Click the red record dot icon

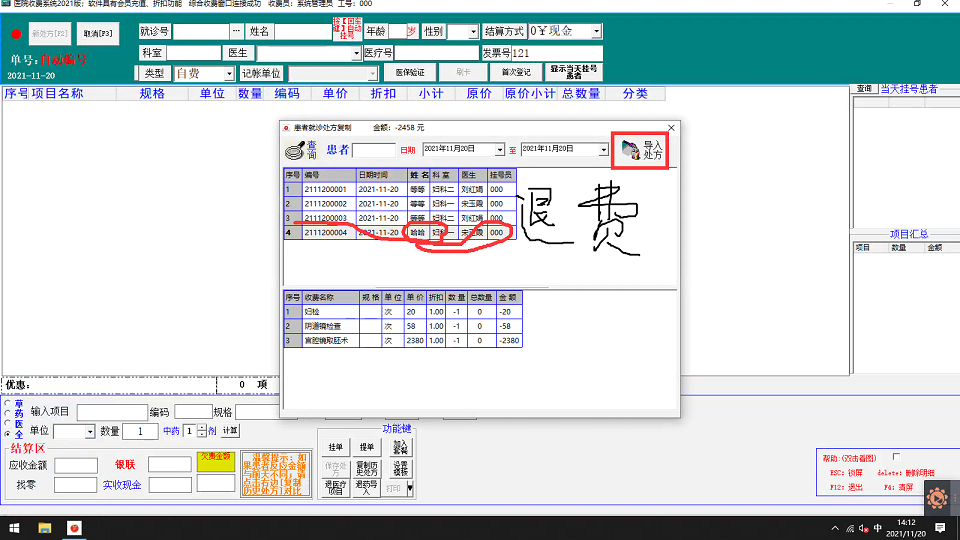point(16,35)
